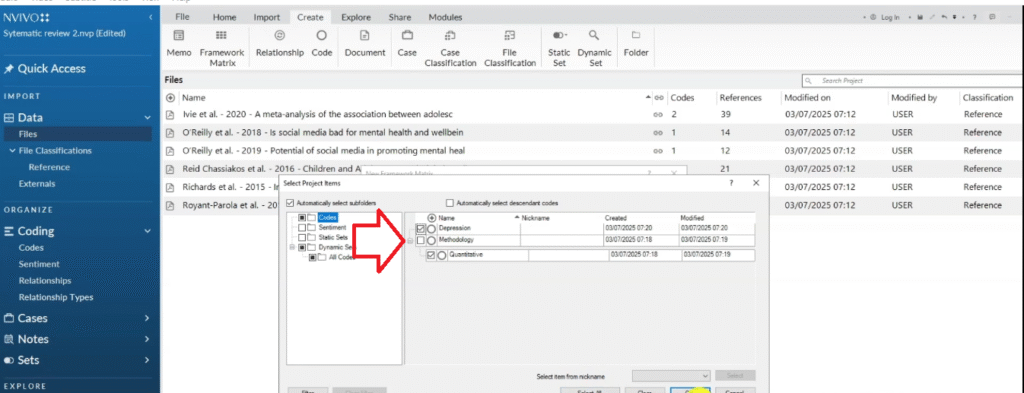Create a new Folder from ribbon

(x=635, y=44)
